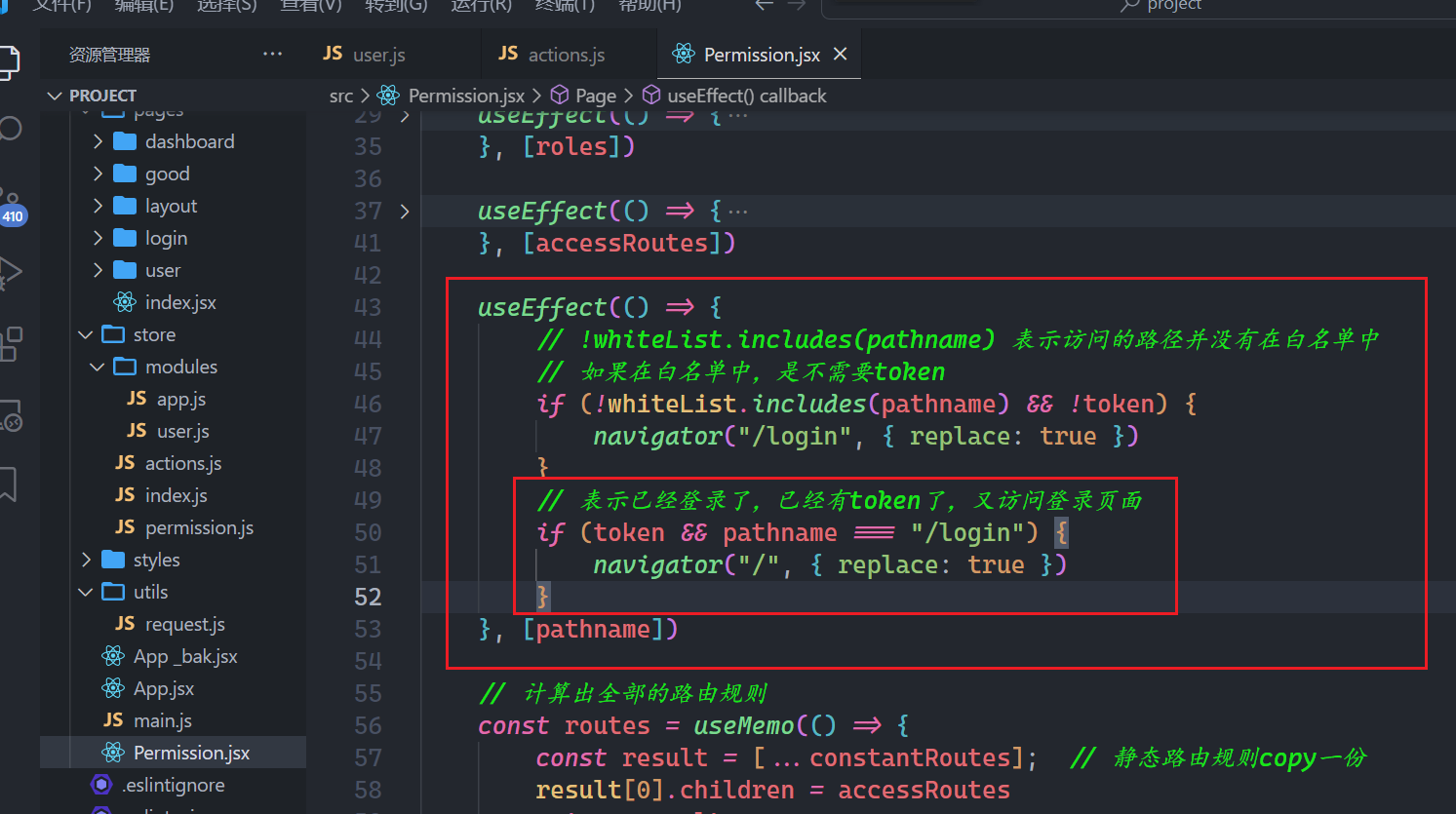Open user.js in modules folder
Image resolution: width=1456 pixels, height=814 pixels.
click(183, 431)
